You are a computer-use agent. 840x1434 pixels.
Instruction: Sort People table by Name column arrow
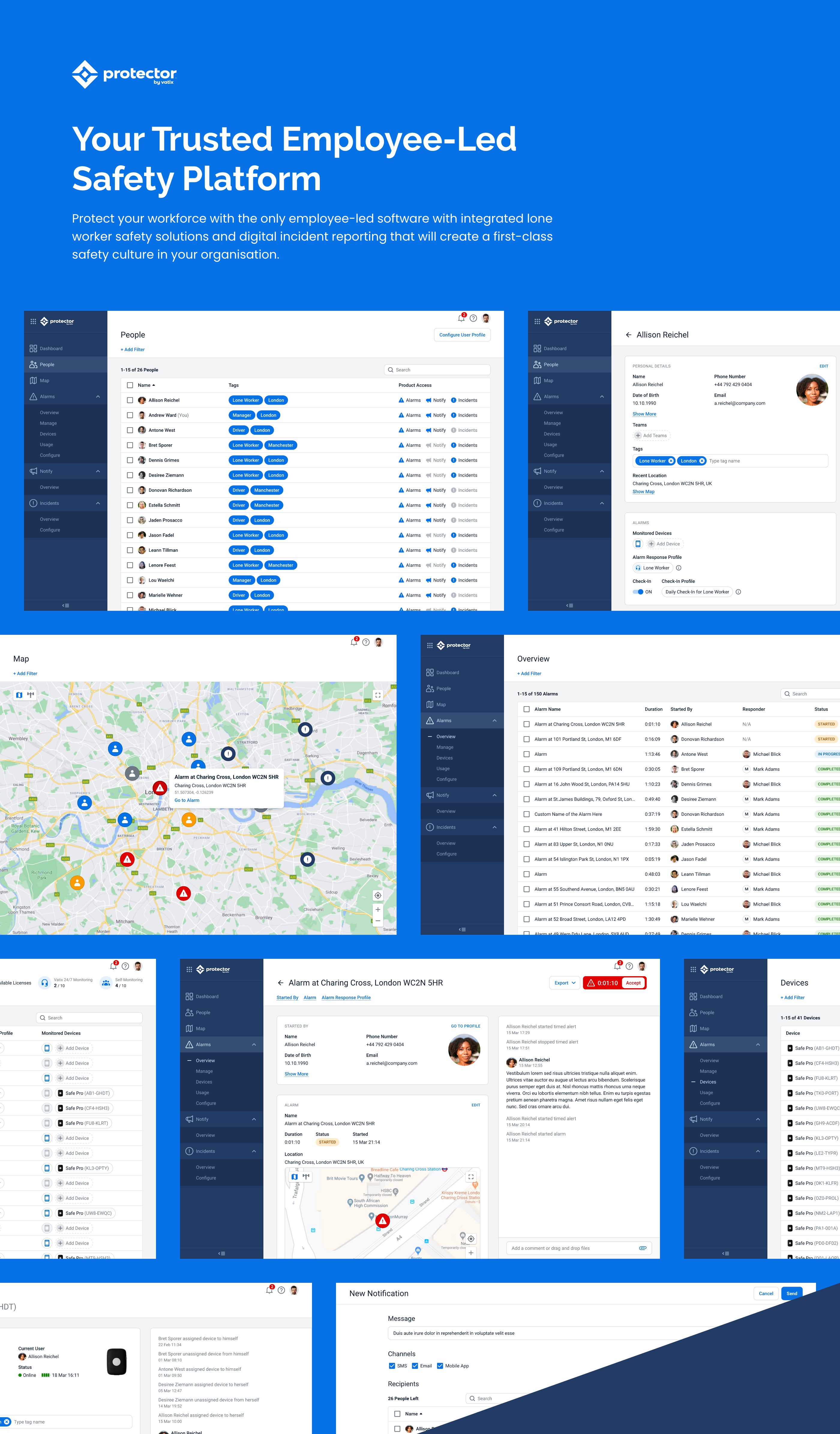pos(154,385)
